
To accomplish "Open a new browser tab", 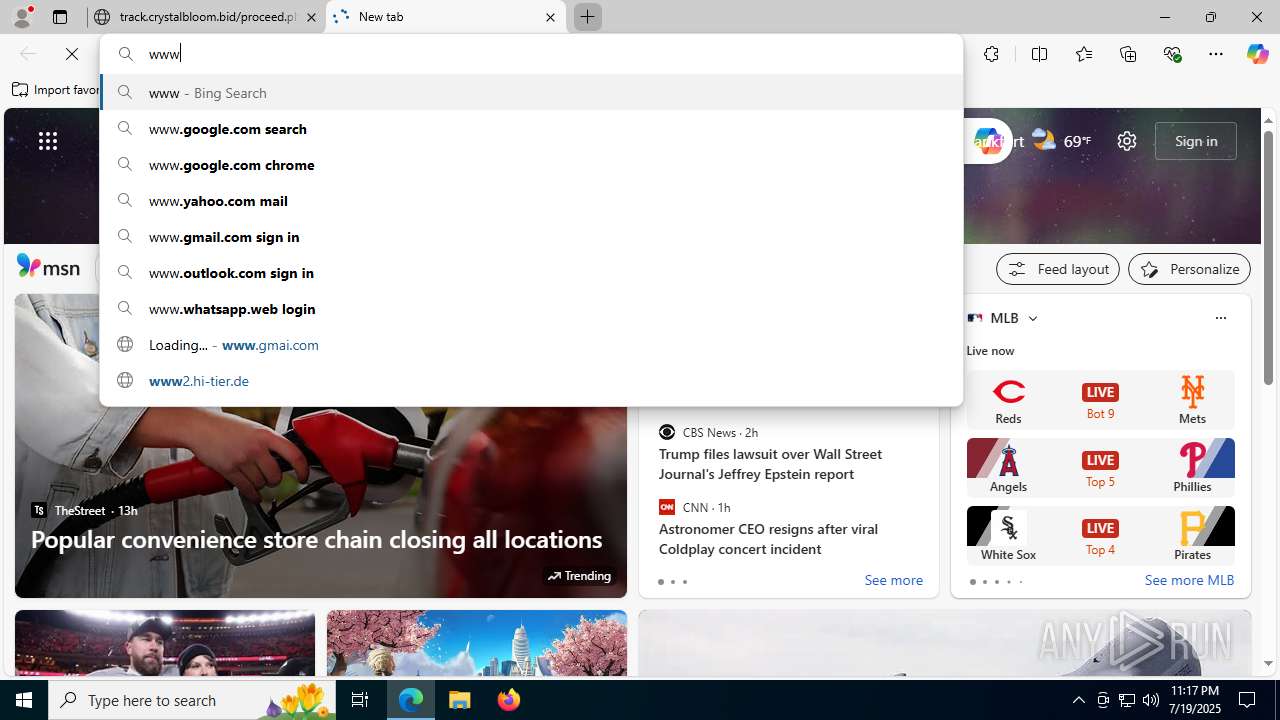I will click(587, 17).
